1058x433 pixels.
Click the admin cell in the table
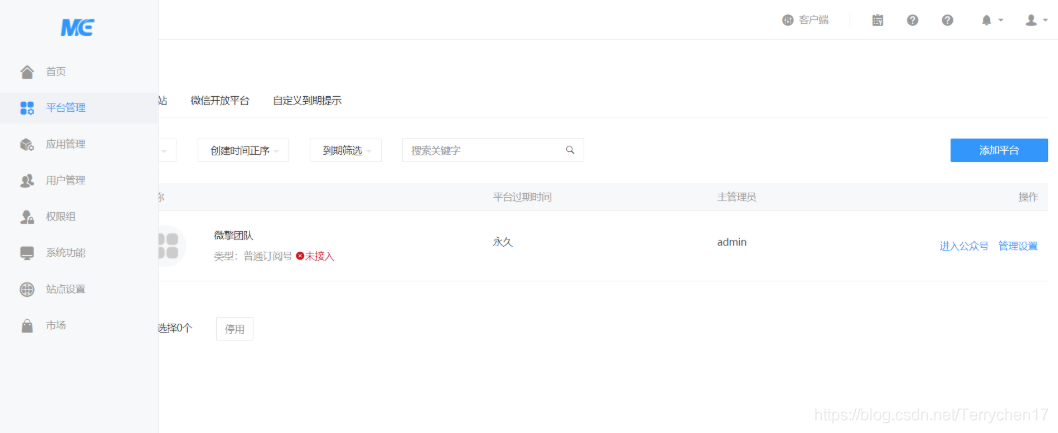[732, 242]
